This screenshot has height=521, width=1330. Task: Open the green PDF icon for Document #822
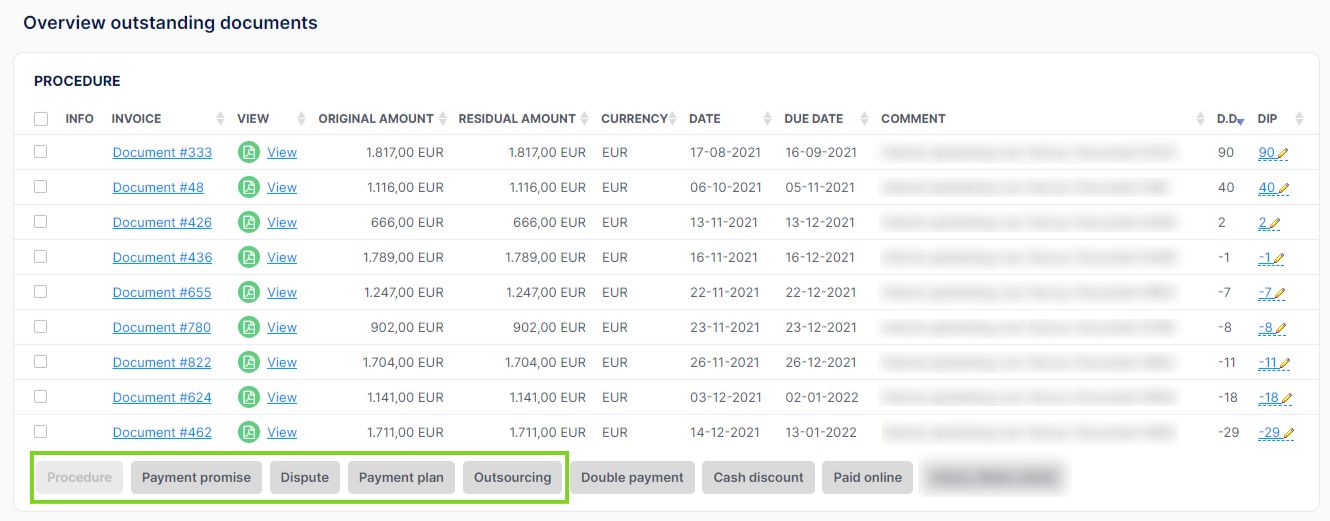click(248, 362)
